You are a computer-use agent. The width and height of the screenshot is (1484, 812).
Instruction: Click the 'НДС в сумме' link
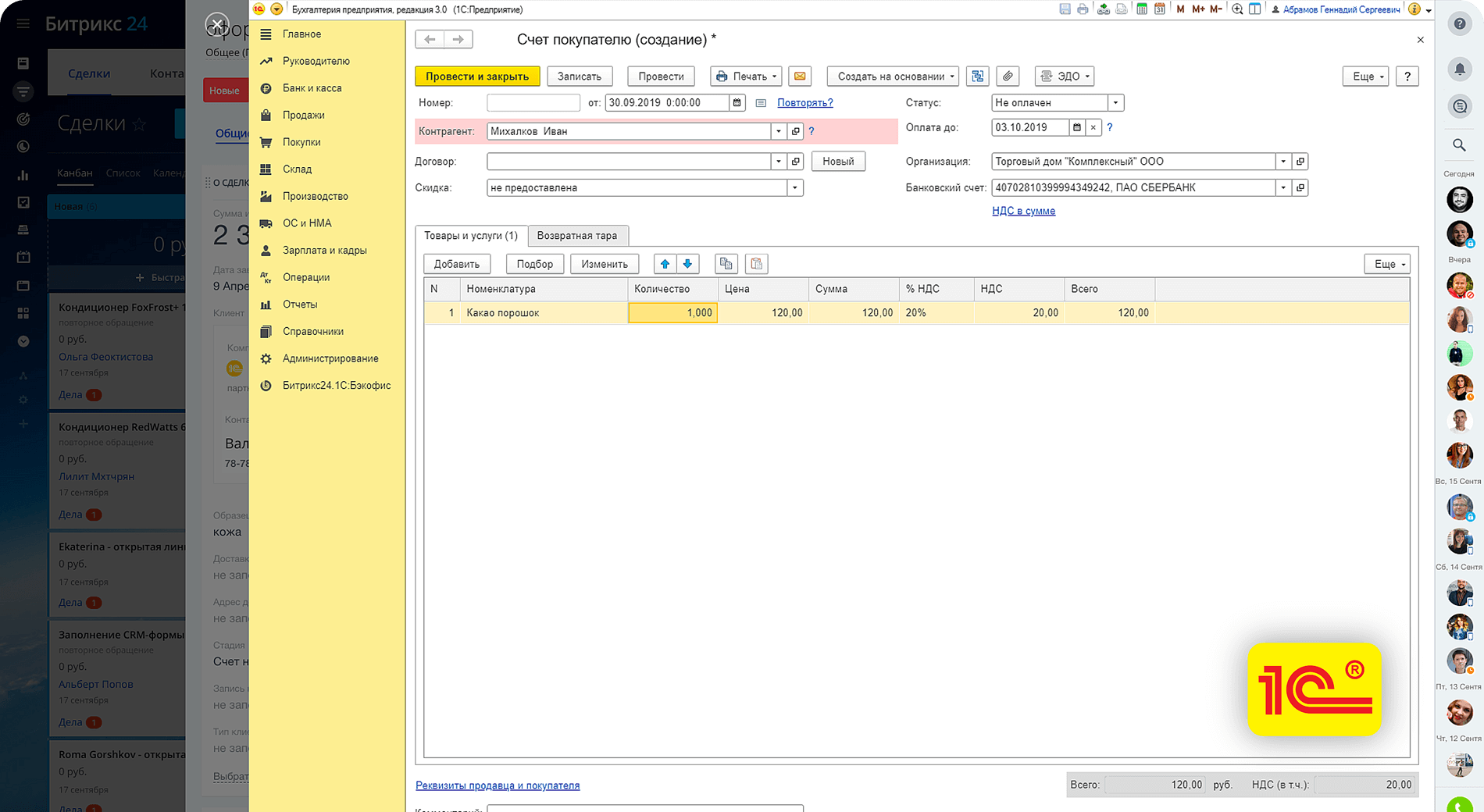[x=1023, y=211]
